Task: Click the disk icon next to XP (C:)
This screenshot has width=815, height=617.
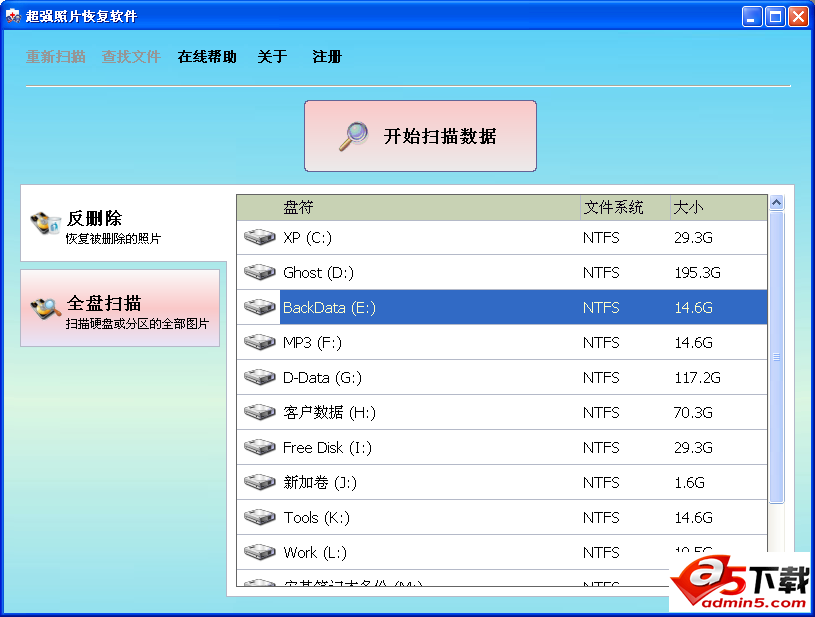Action: click(x=259, y=237)
